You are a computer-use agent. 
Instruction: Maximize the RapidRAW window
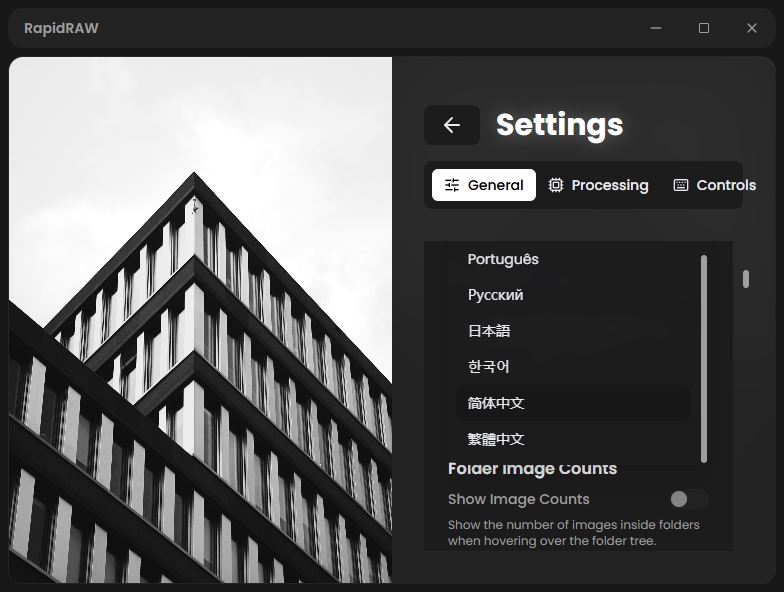[x=704, y=28]
